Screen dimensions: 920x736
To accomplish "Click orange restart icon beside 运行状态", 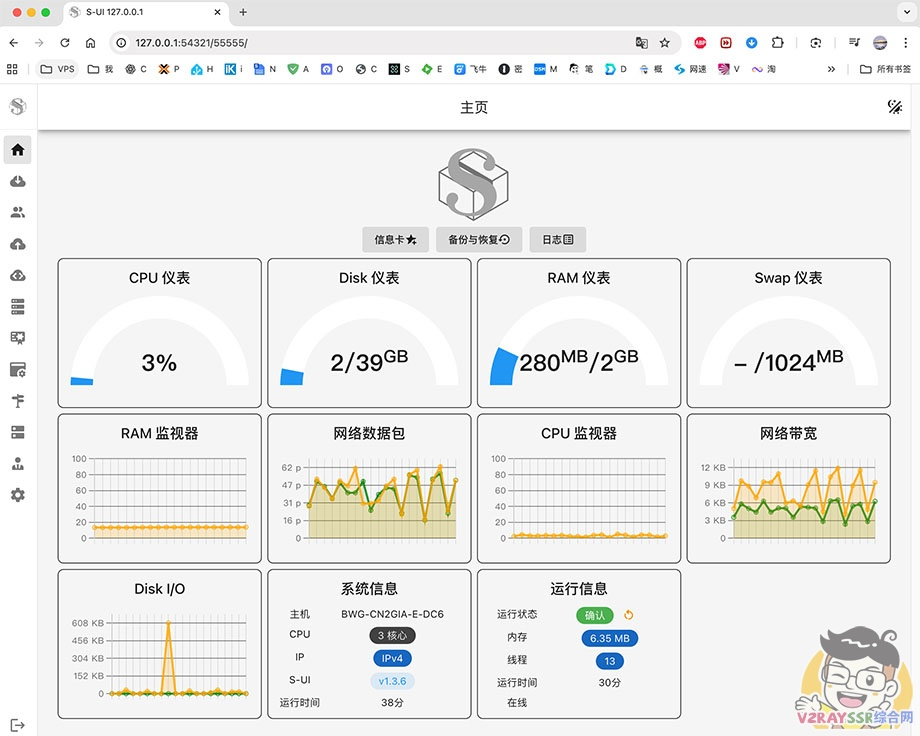I will click(x=629, y=615).
